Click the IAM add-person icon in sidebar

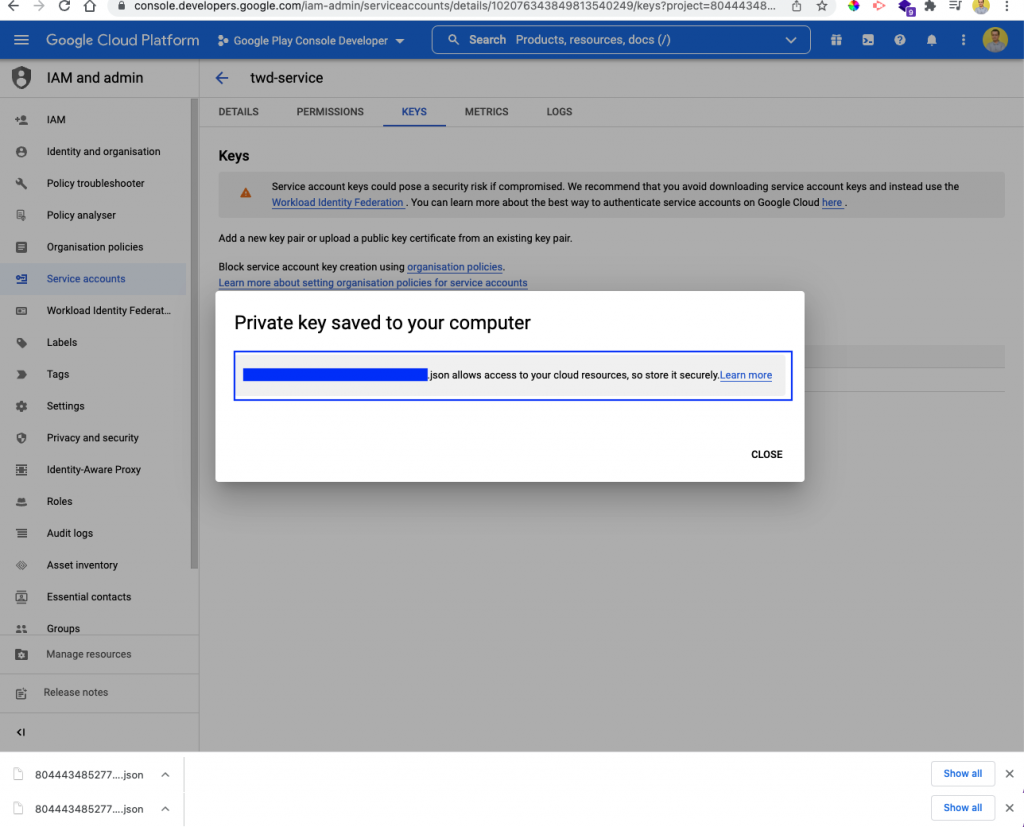21,120
